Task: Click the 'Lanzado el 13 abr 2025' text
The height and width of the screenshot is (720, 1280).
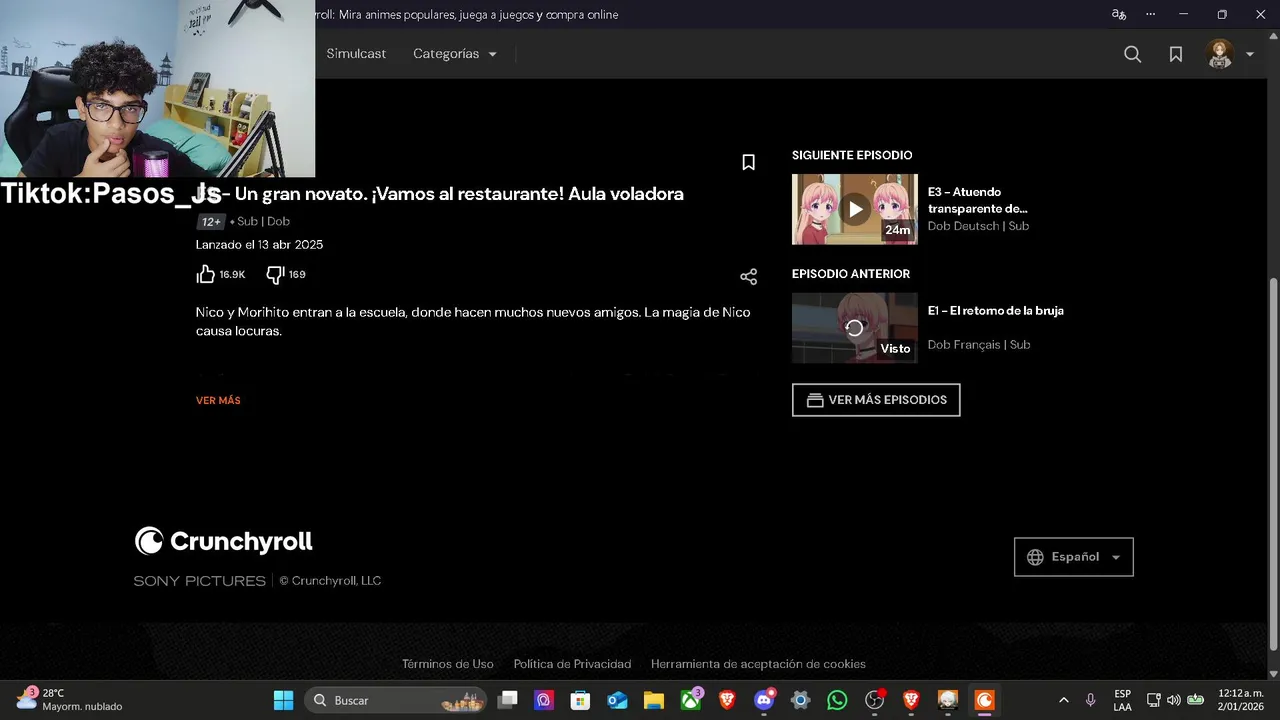Action: click(x=259, y=245)
